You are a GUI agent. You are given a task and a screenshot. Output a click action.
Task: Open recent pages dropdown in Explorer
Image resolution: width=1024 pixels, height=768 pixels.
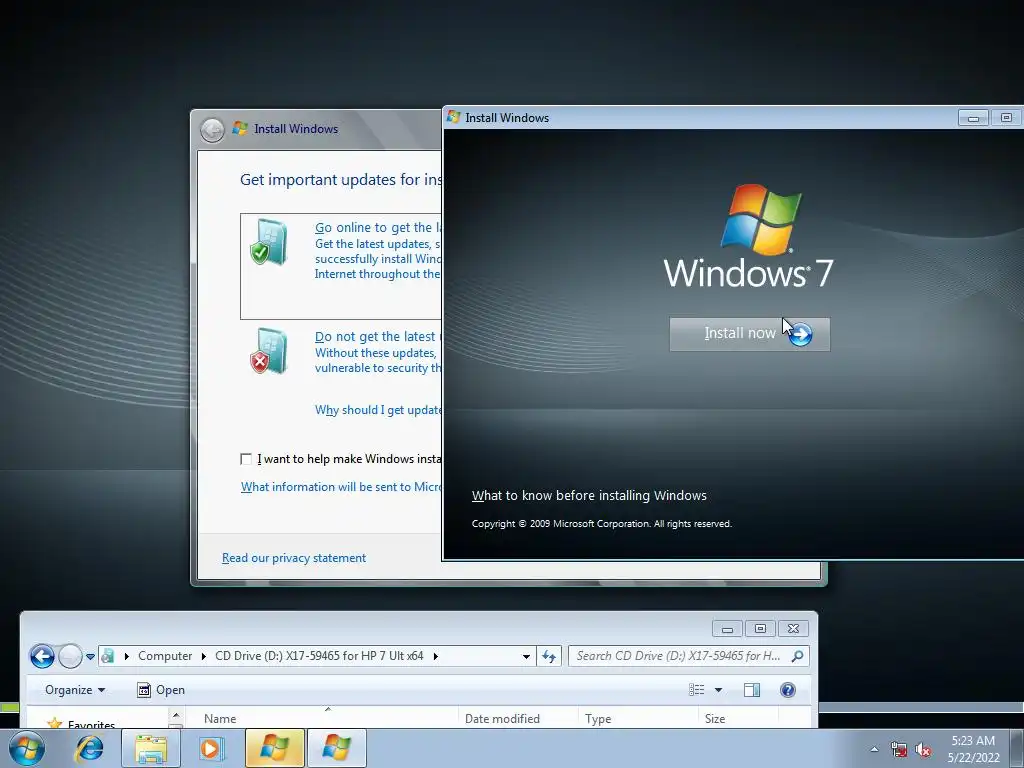pos(90,656)
